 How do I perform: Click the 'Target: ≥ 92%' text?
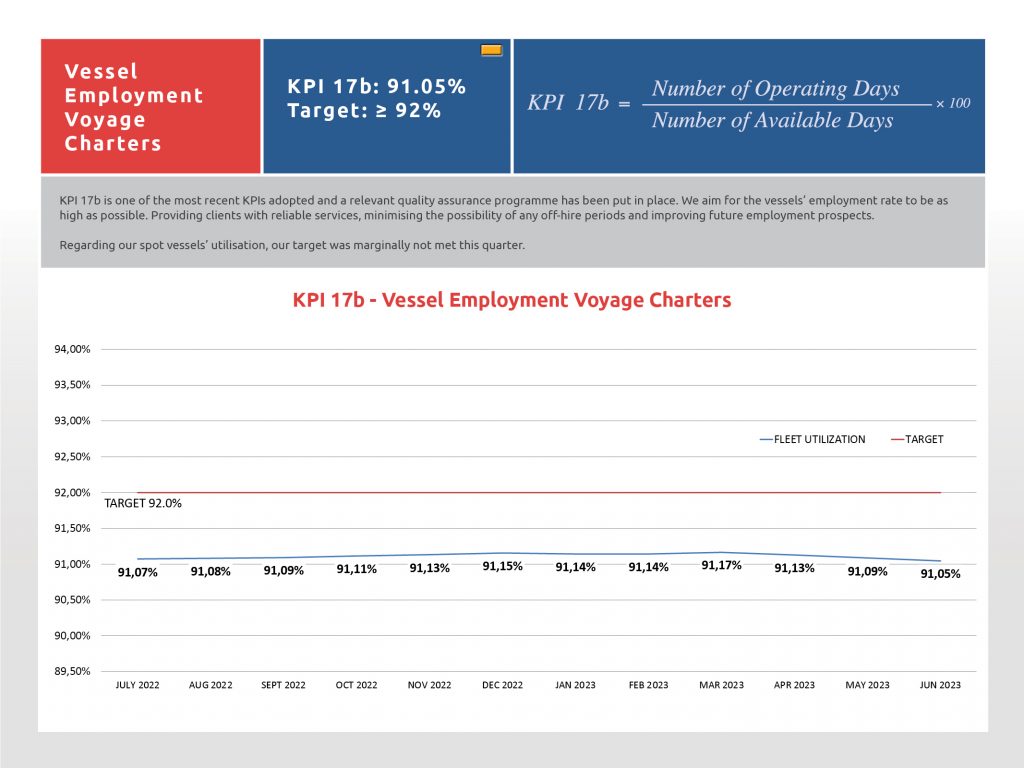(364, 110)
